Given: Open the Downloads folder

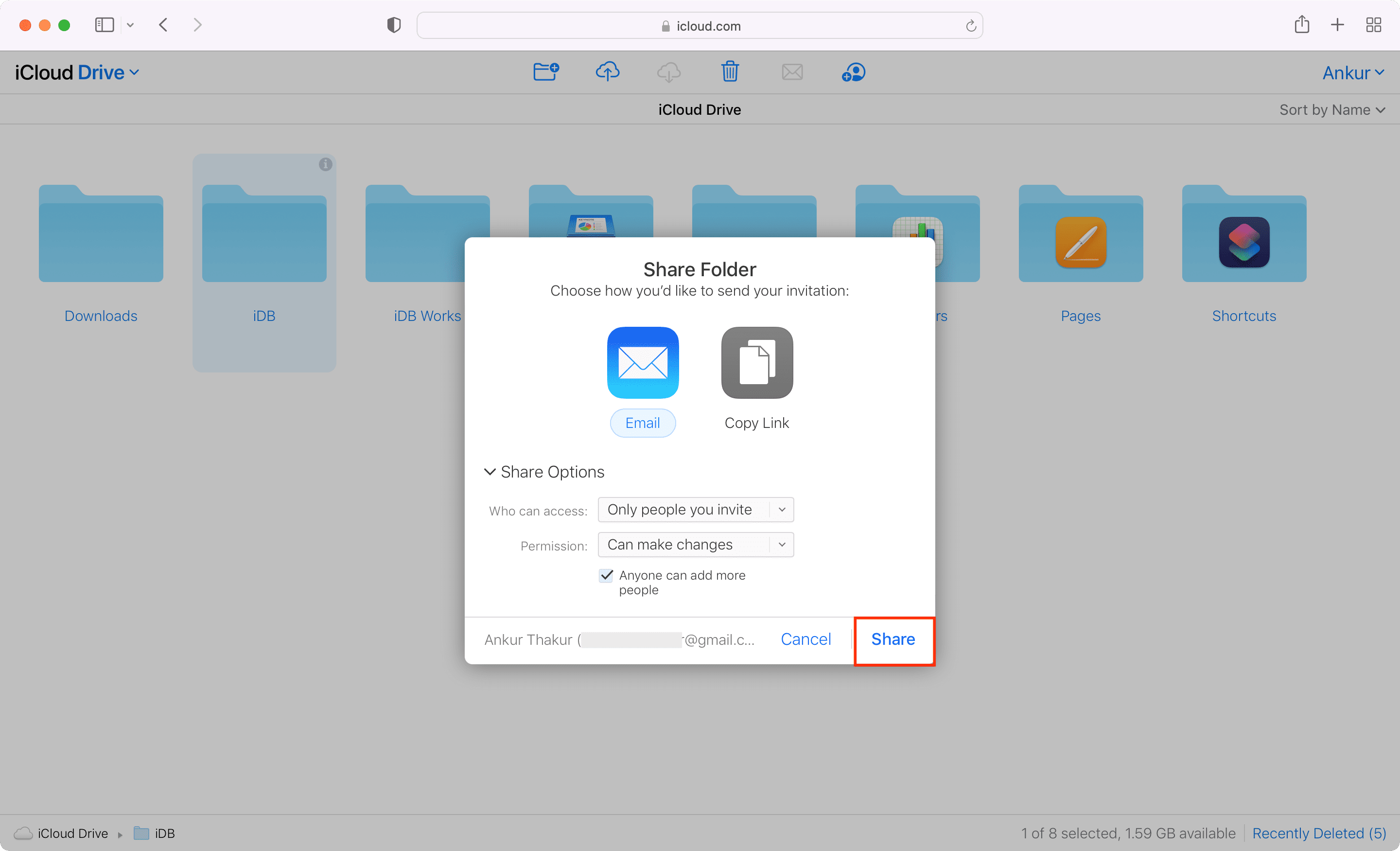Looking at the screenshot, I should point(101,233).
